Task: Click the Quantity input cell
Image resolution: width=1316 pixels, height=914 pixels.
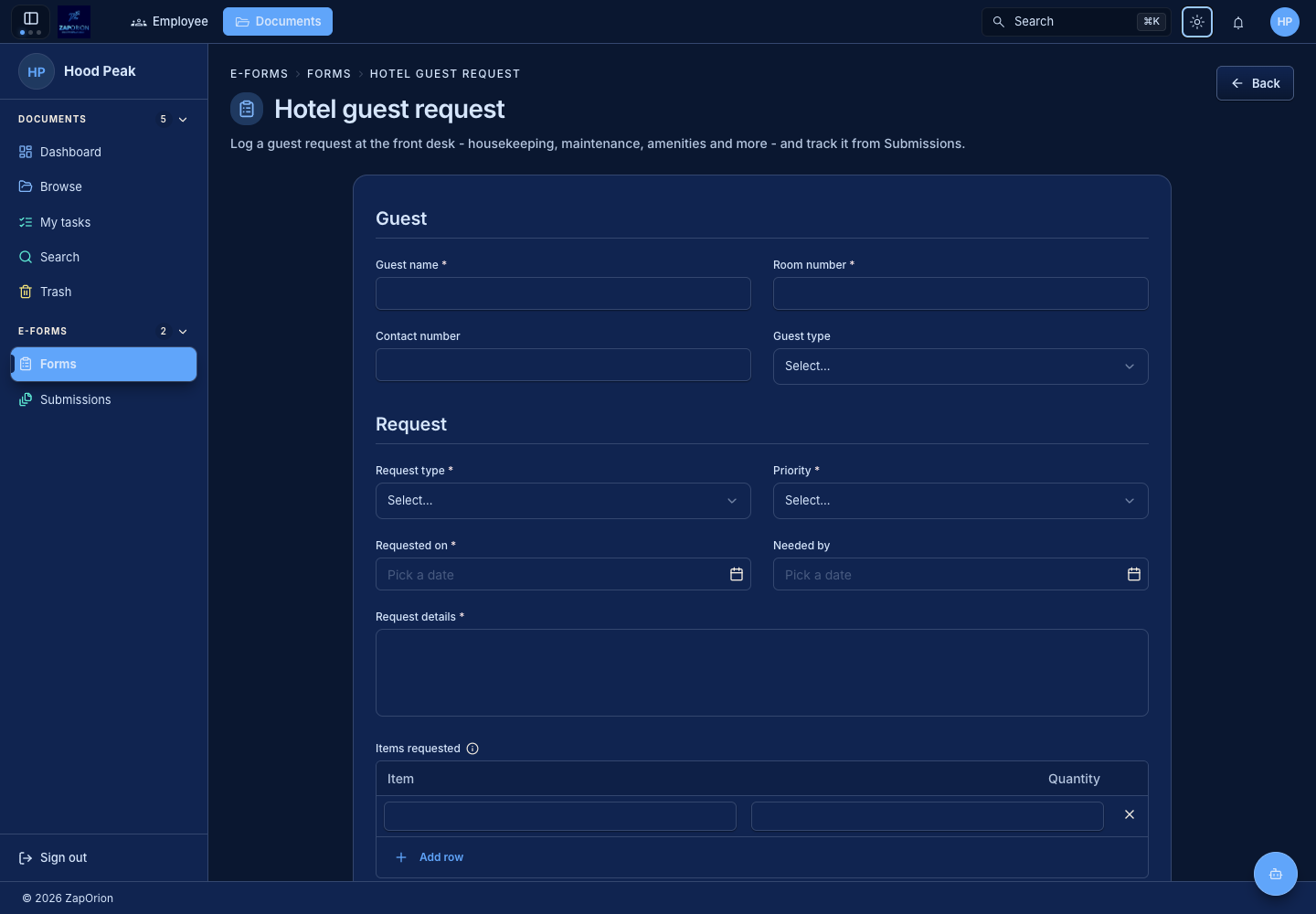Action: pyautogui.click(x=928, y=816)
